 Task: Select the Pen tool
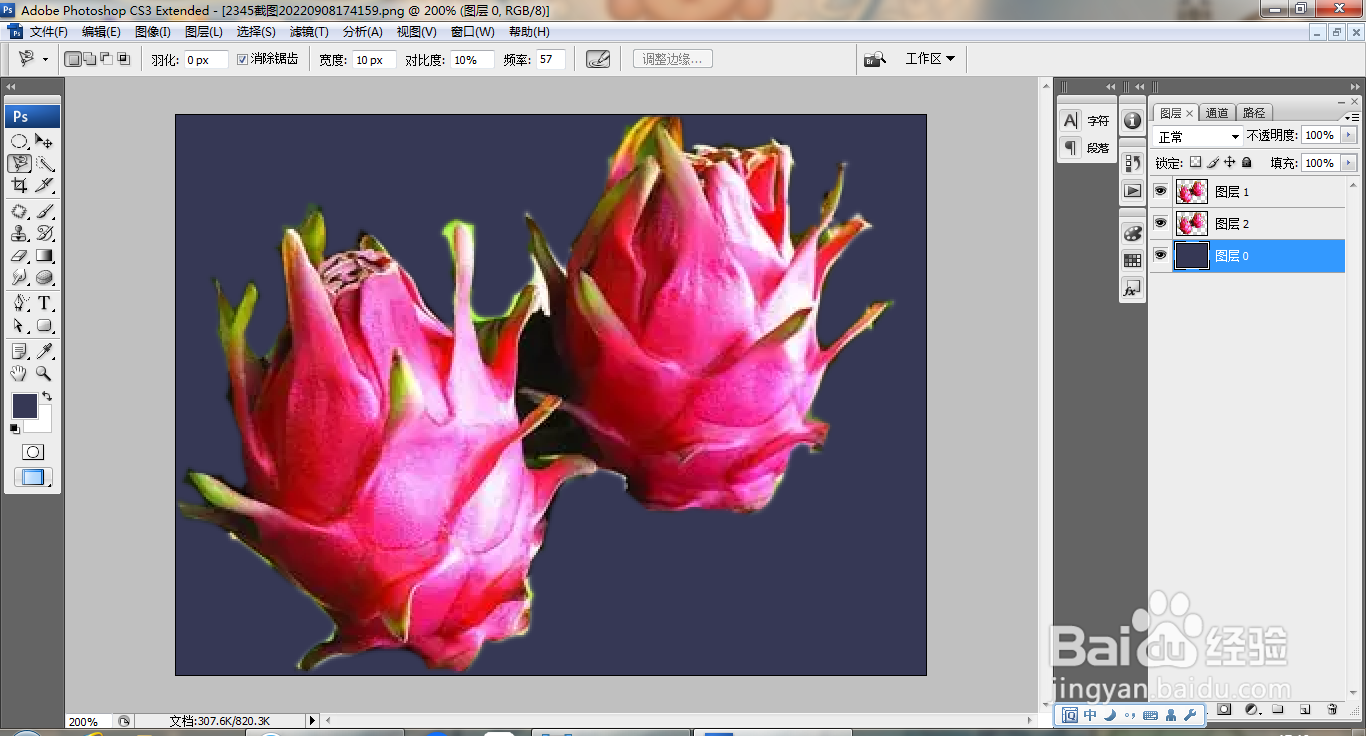tap(19, 303)
